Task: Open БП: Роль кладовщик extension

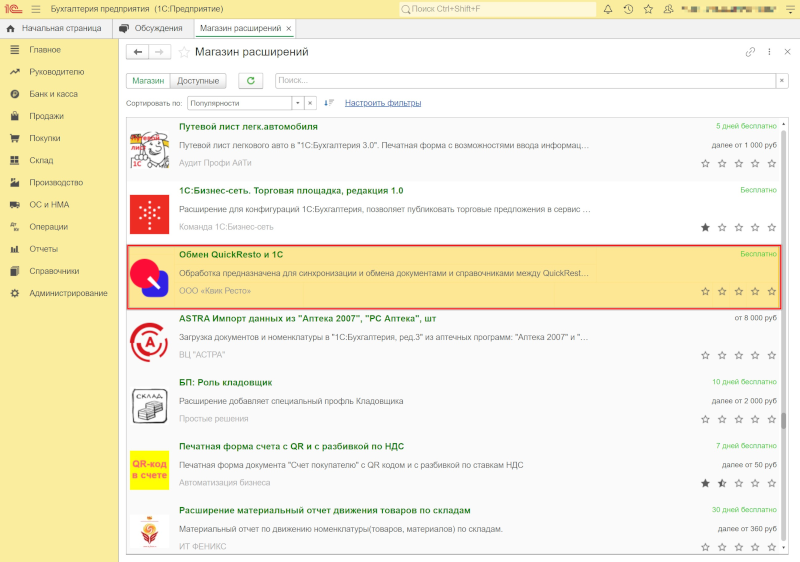Action: [x=226, y=382]
